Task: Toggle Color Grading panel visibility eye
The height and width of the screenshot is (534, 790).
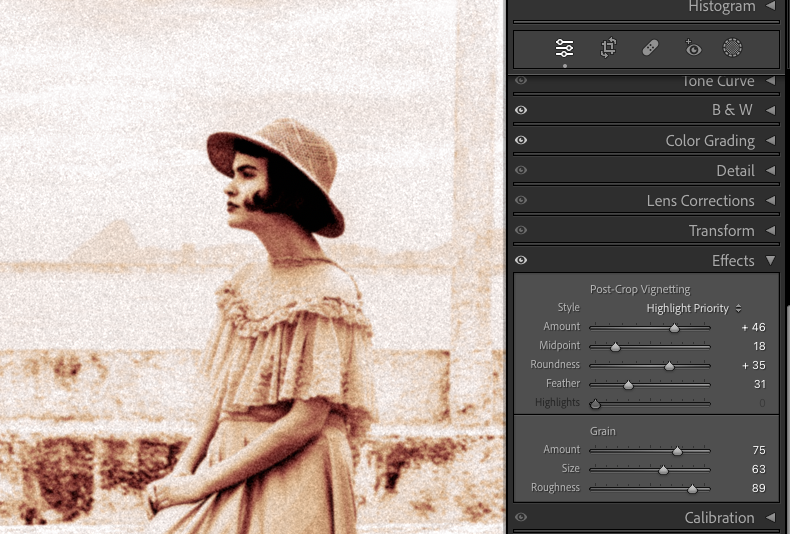Action: [521, 141]
